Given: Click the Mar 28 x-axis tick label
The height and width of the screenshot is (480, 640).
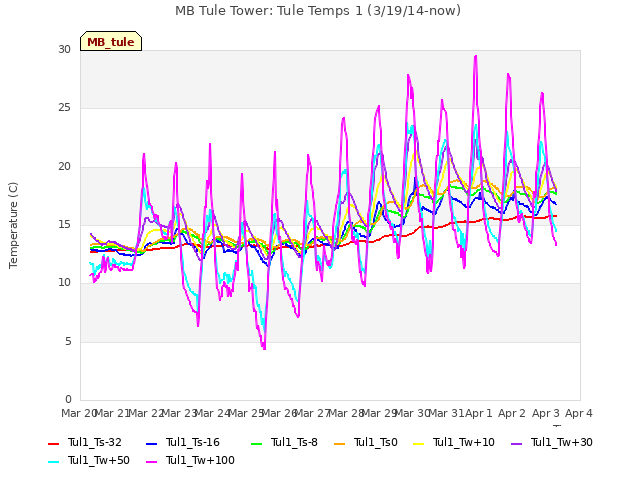Looking at the screenshot, I should pos(346,413).
